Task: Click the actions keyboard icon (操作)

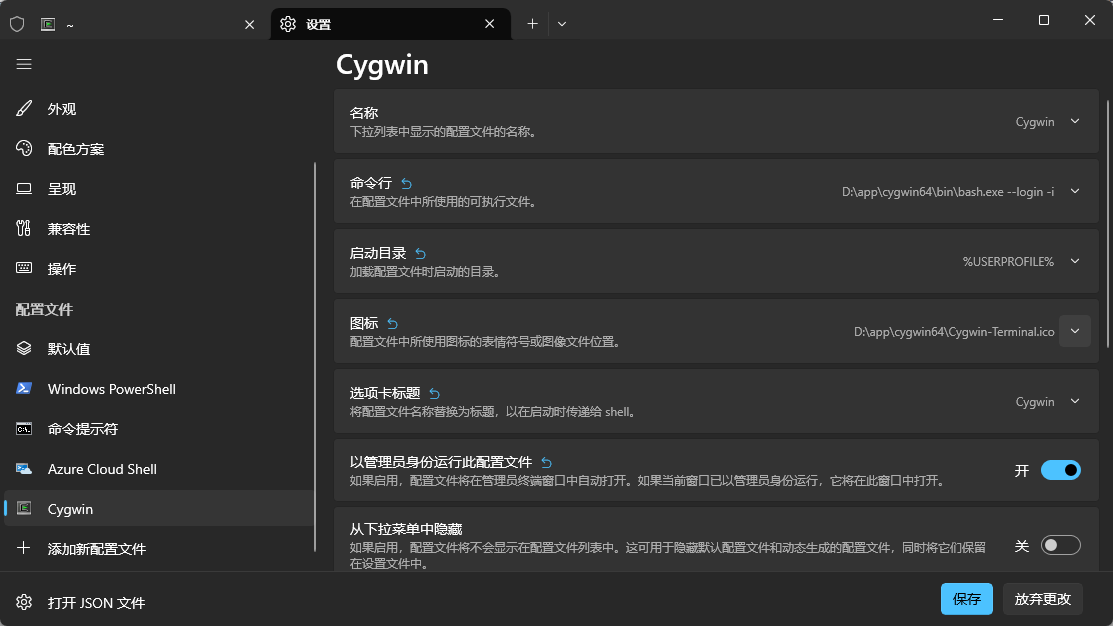Action: [x=24, y=268]
